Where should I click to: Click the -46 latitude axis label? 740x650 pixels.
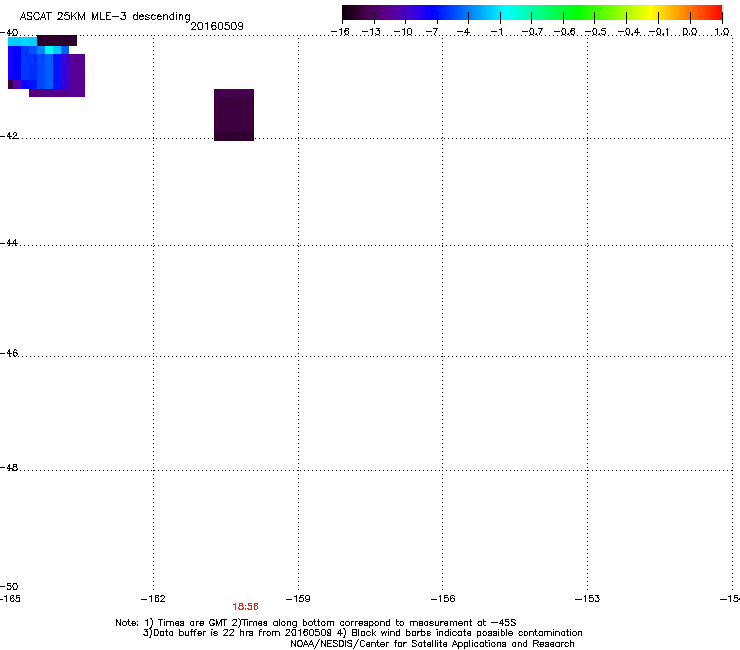click(9, 353)
